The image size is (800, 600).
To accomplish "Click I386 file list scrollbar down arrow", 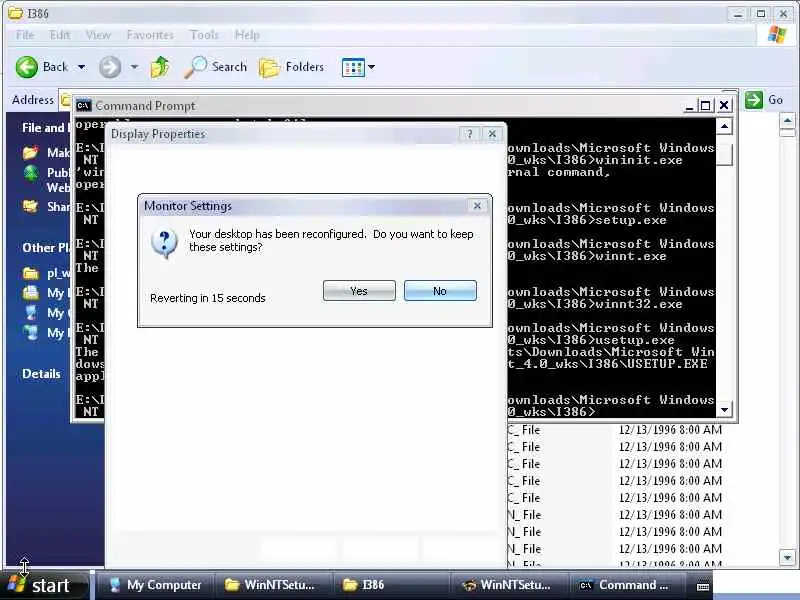I will click(x=787, y=558).
